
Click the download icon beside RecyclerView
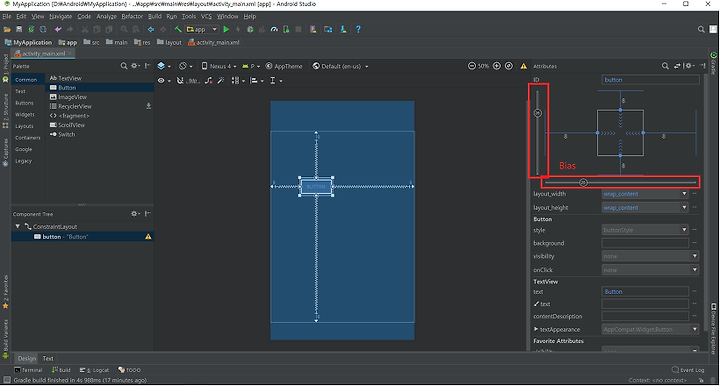point(148,106)
